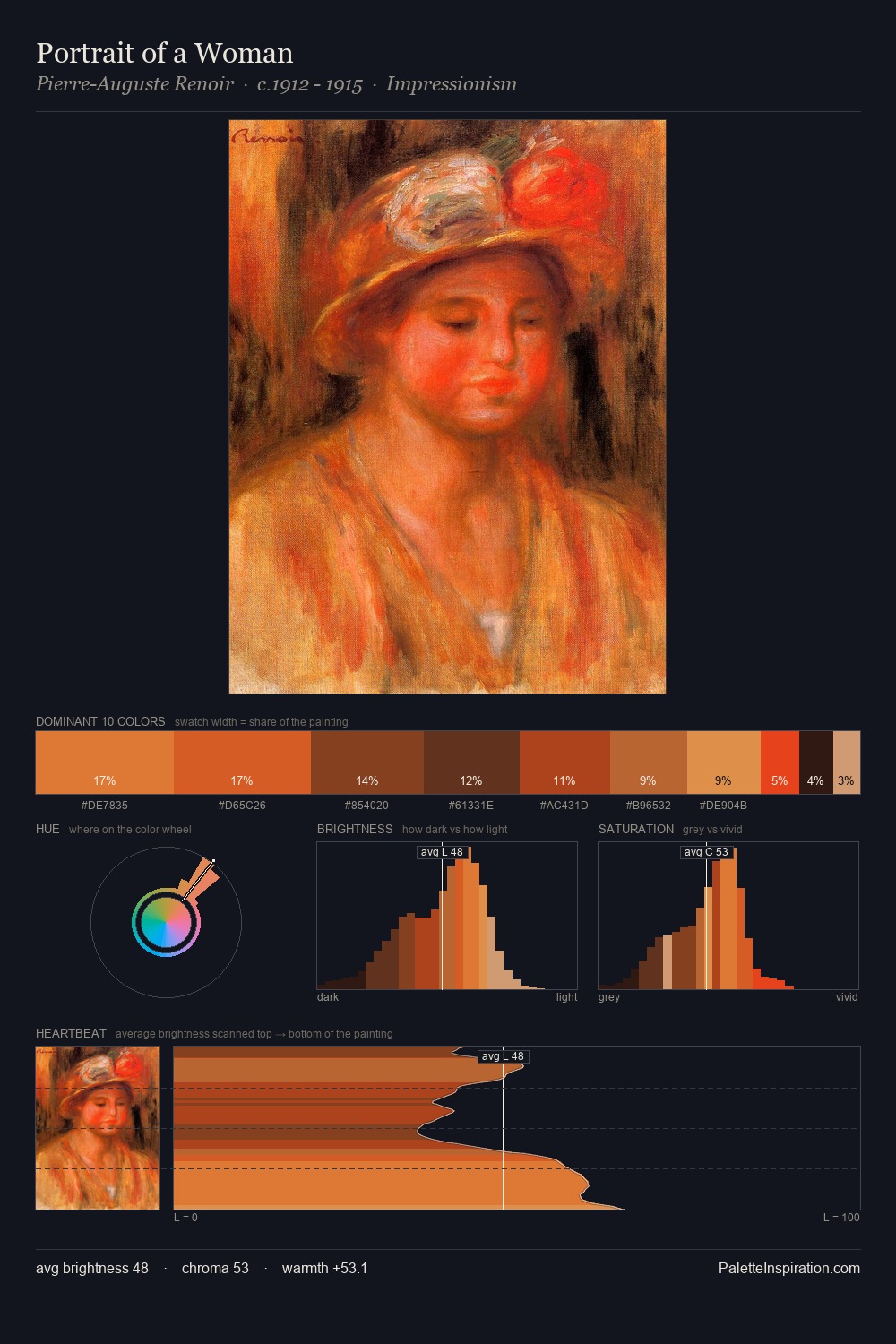This screenshot has height=1344, width=896.
Task: Click the 'warmth +53.1' footer stat
Action: [x=325, y=1268]
